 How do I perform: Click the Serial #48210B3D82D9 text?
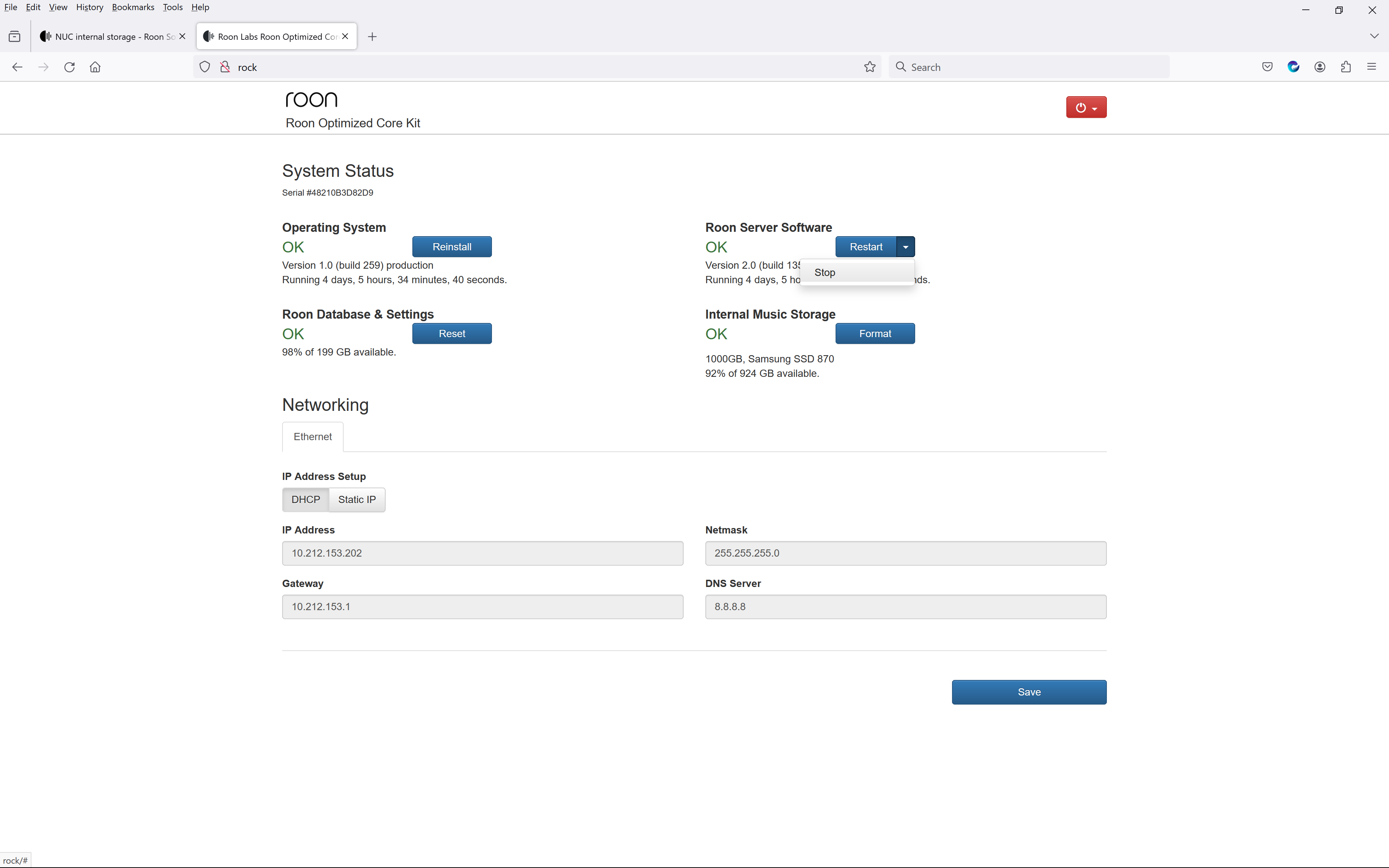pos(328,193)
